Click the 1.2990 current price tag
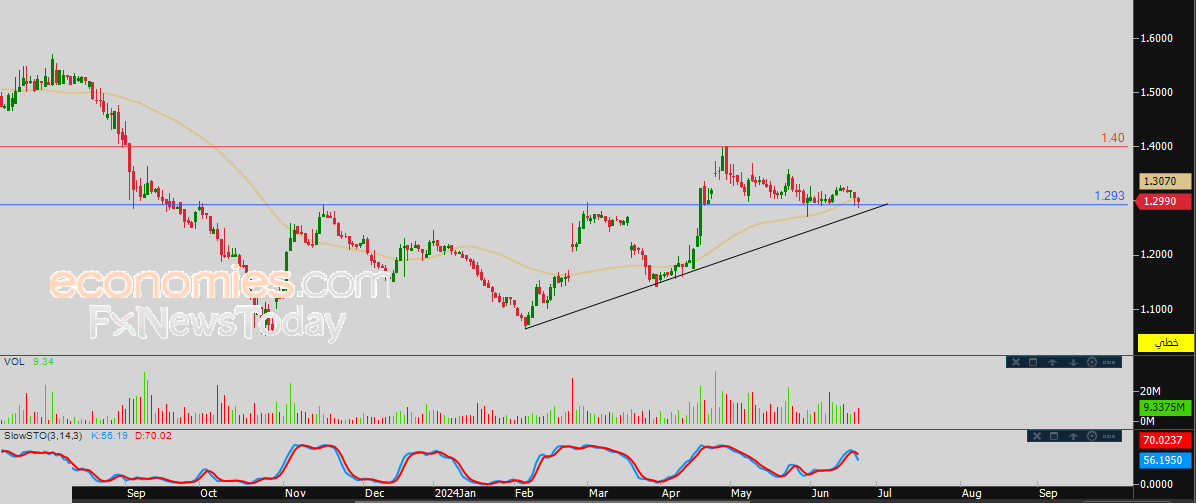Image resolution: width=1196 pixels, height=504 pixels. (x=1165, y=201)
